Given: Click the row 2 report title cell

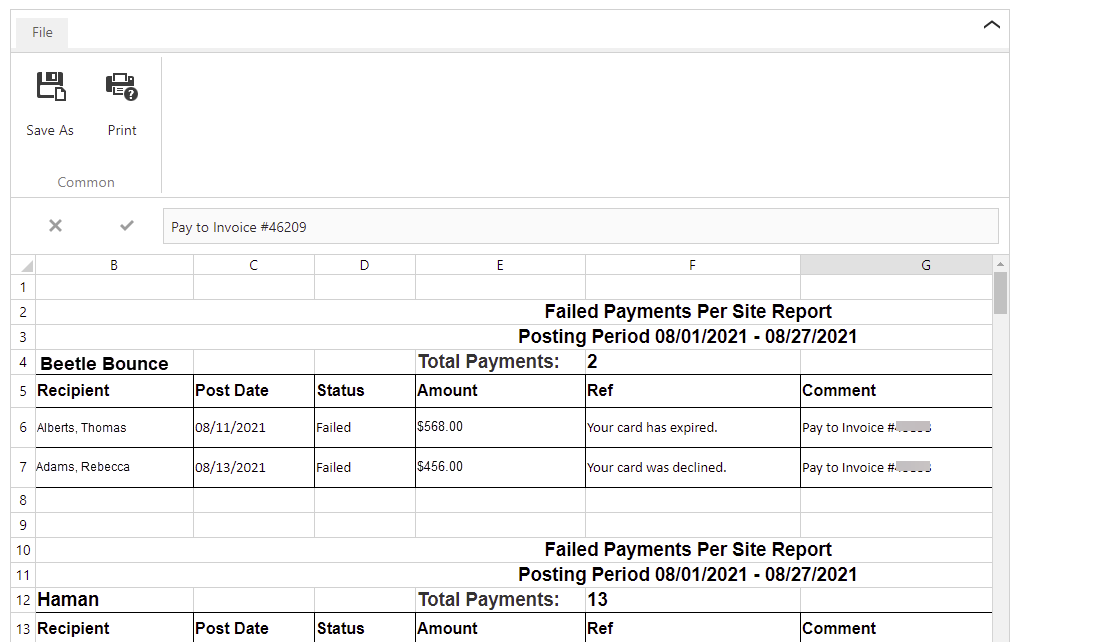Looking at the screenshot, I should (x=514, y=312).
